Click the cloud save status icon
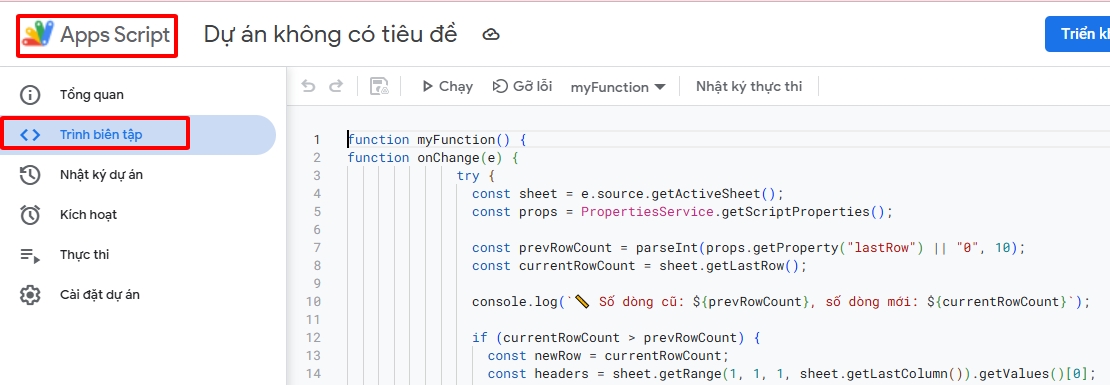The width and height of the screenshot is (1110, 385). [x=491, y=35]
